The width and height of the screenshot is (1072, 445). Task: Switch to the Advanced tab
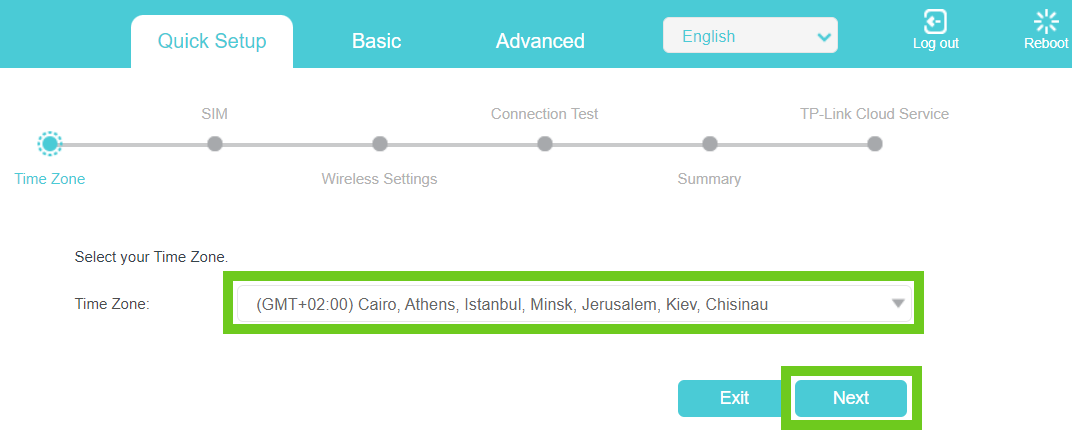point(540,41)
